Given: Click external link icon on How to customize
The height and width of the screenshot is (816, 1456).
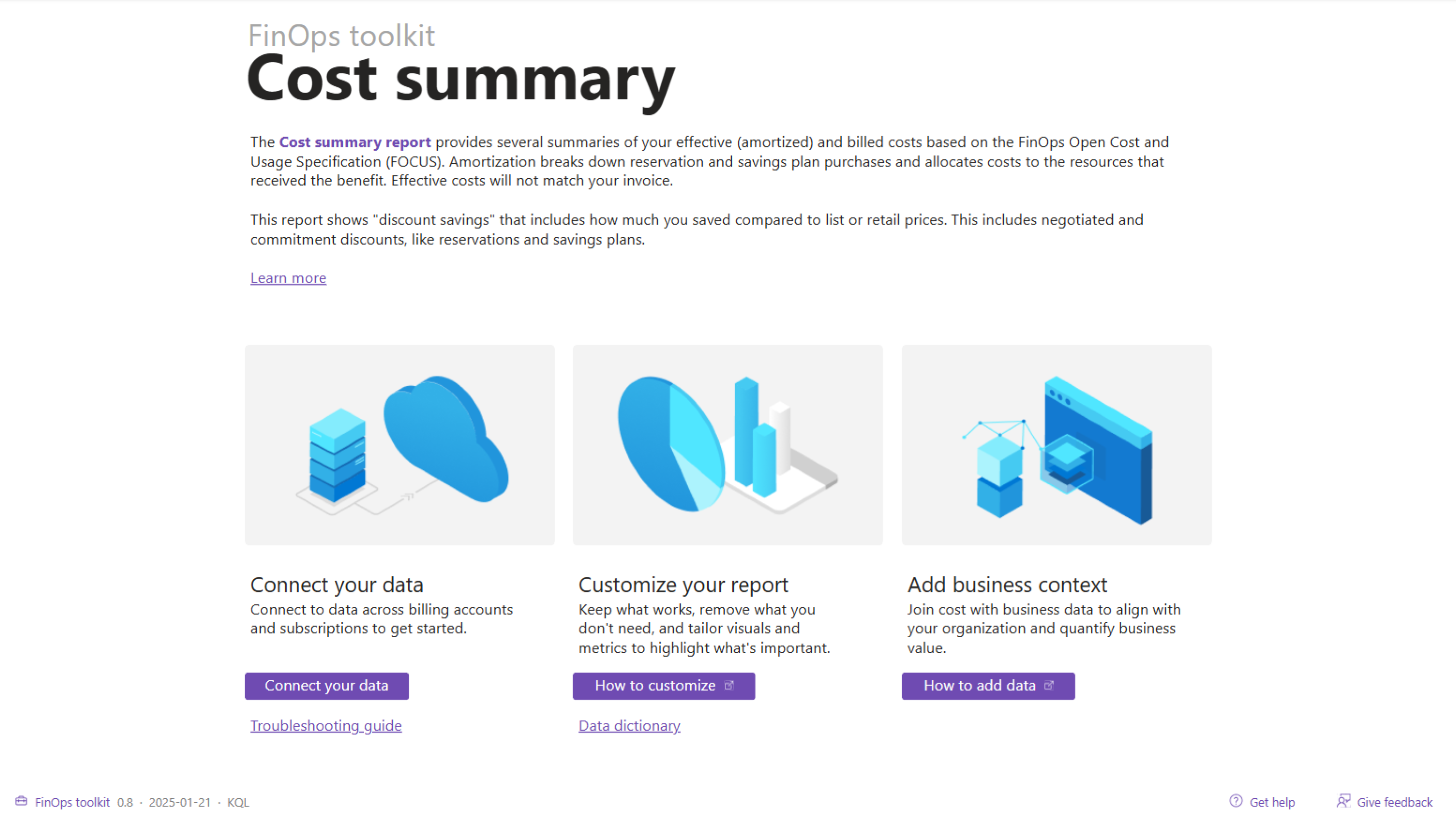Looking at the screenshot, I should click(729, 685).
